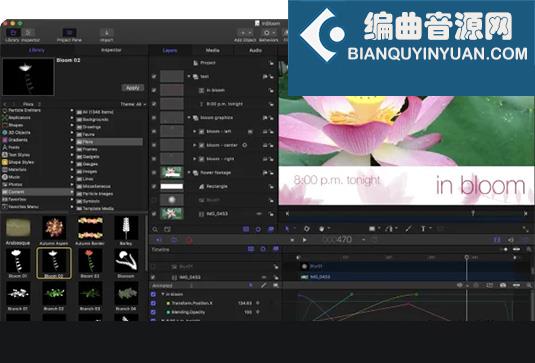535x363 pixels.
Task: Select the Rectangle shape tool
Action: pos(372,229)
